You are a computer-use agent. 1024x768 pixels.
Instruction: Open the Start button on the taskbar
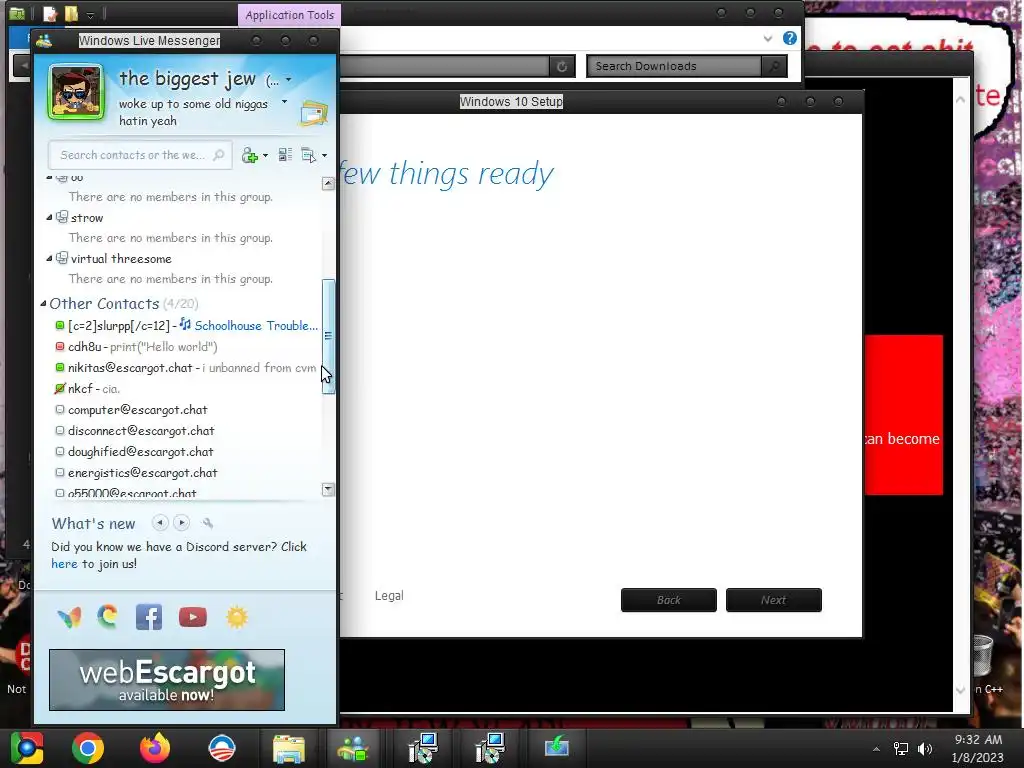26,748
